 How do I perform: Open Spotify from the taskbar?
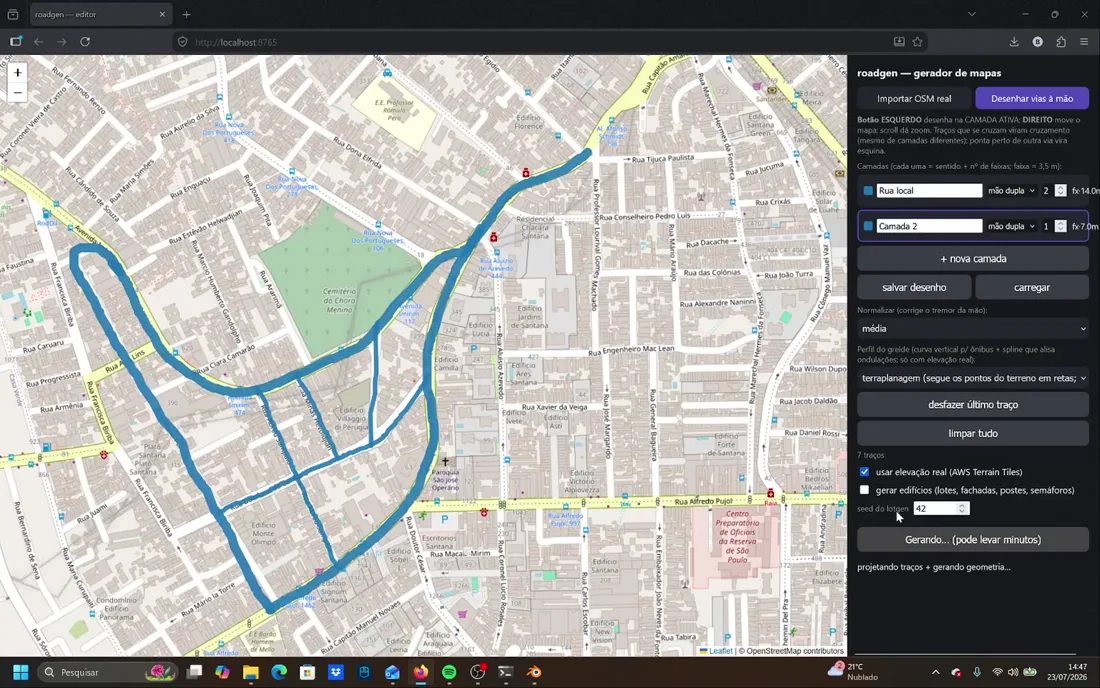449,672
